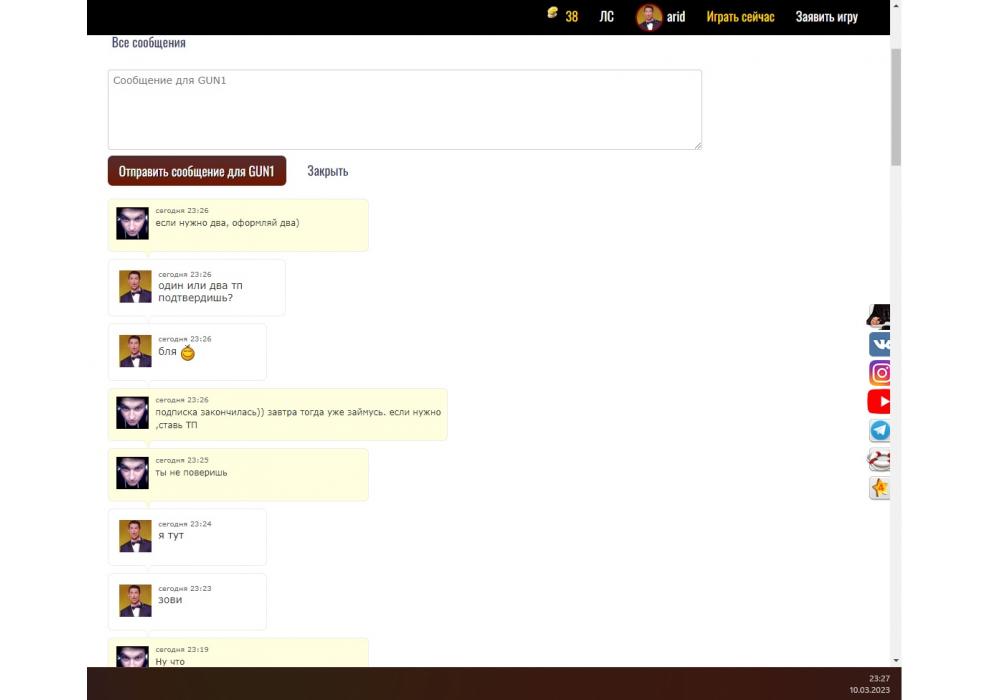Click avatar beside 'ты не поверишь'

(x=132, y=472)
